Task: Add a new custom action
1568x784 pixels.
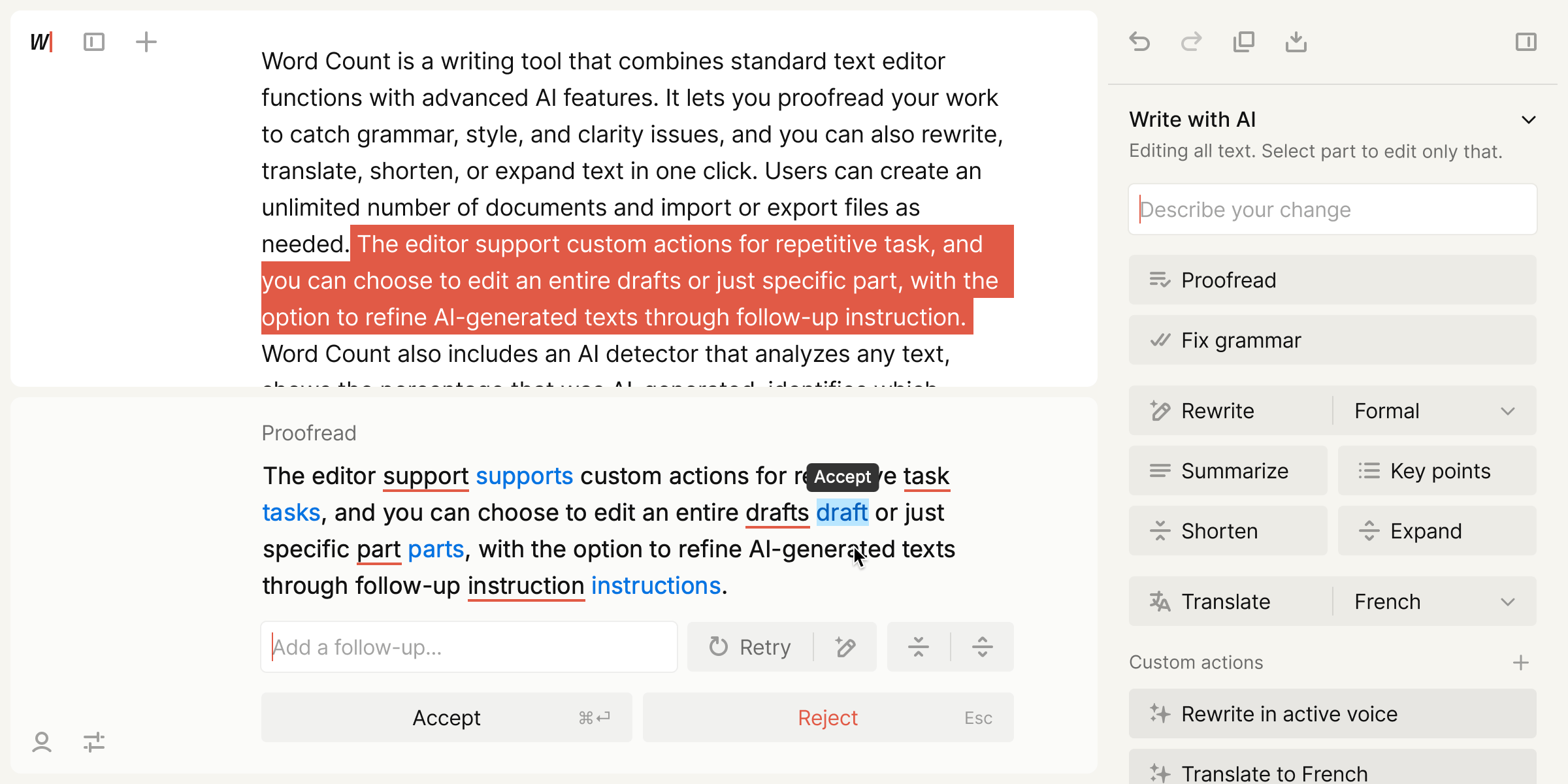Action: click(x=1520, y=662)
